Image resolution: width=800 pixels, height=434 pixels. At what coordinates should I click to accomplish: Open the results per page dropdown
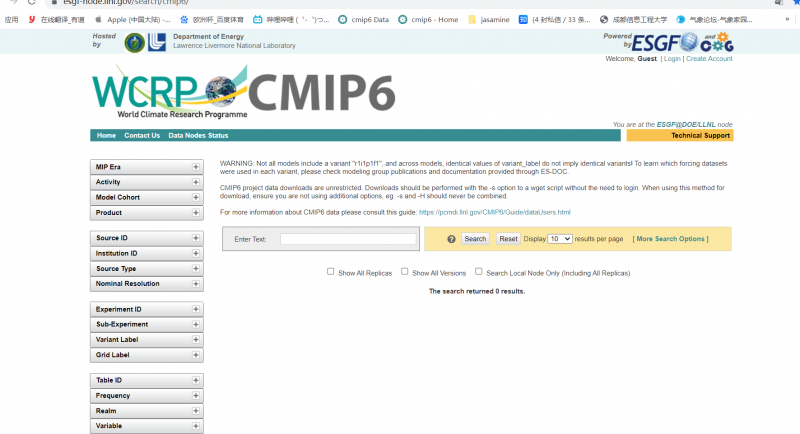pos(560,239)
